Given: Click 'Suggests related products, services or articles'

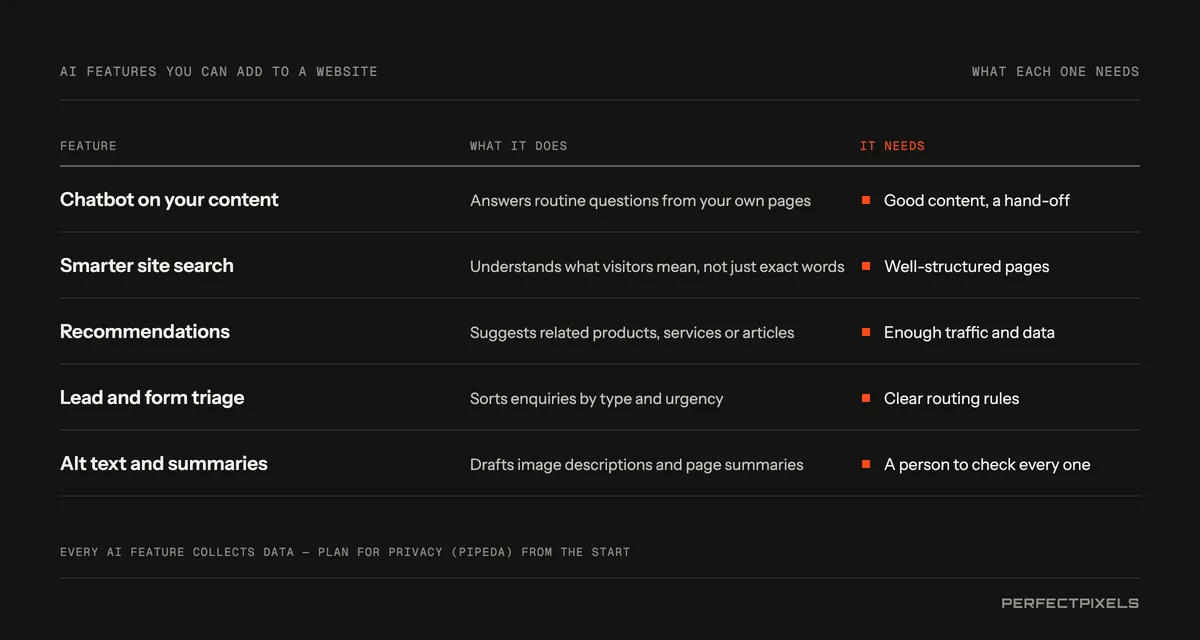Looking at the screenshot, I should tap(632, 333).
